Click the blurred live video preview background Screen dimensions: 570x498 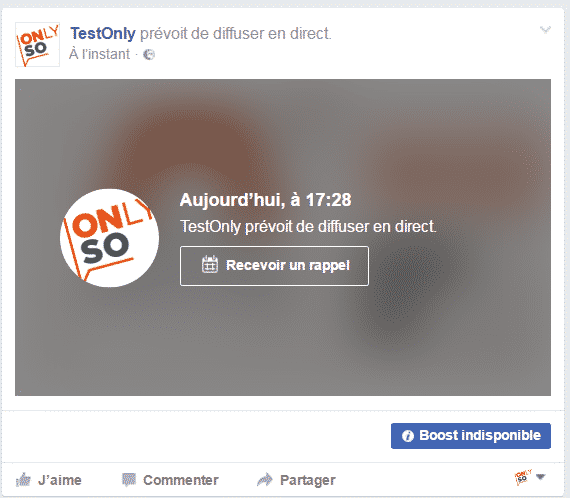[283, 338]
